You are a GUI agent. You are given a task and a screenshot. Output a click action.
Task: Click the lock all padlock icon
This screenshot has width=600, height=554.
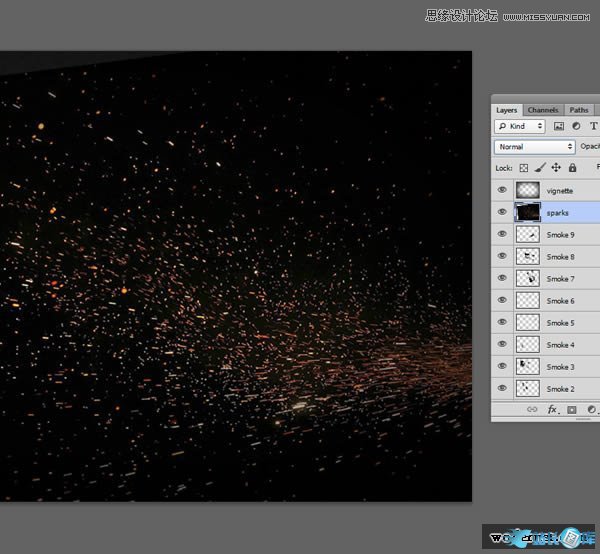[x=572, y=168]
